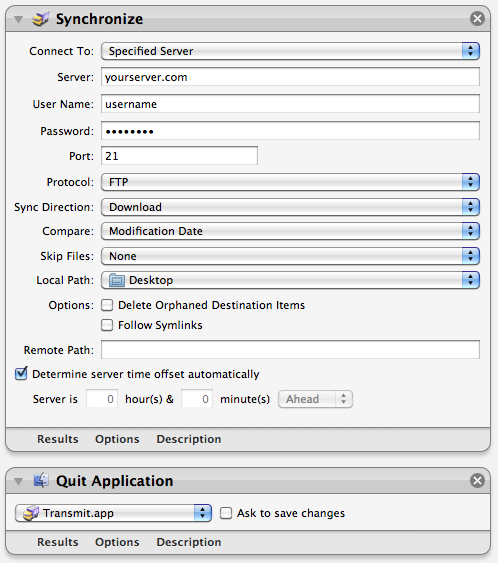The height and width of the screenshot is (563, 498).
Task: Enable Delete Orphaned Destination Items
Action: [x=107, y=305]
